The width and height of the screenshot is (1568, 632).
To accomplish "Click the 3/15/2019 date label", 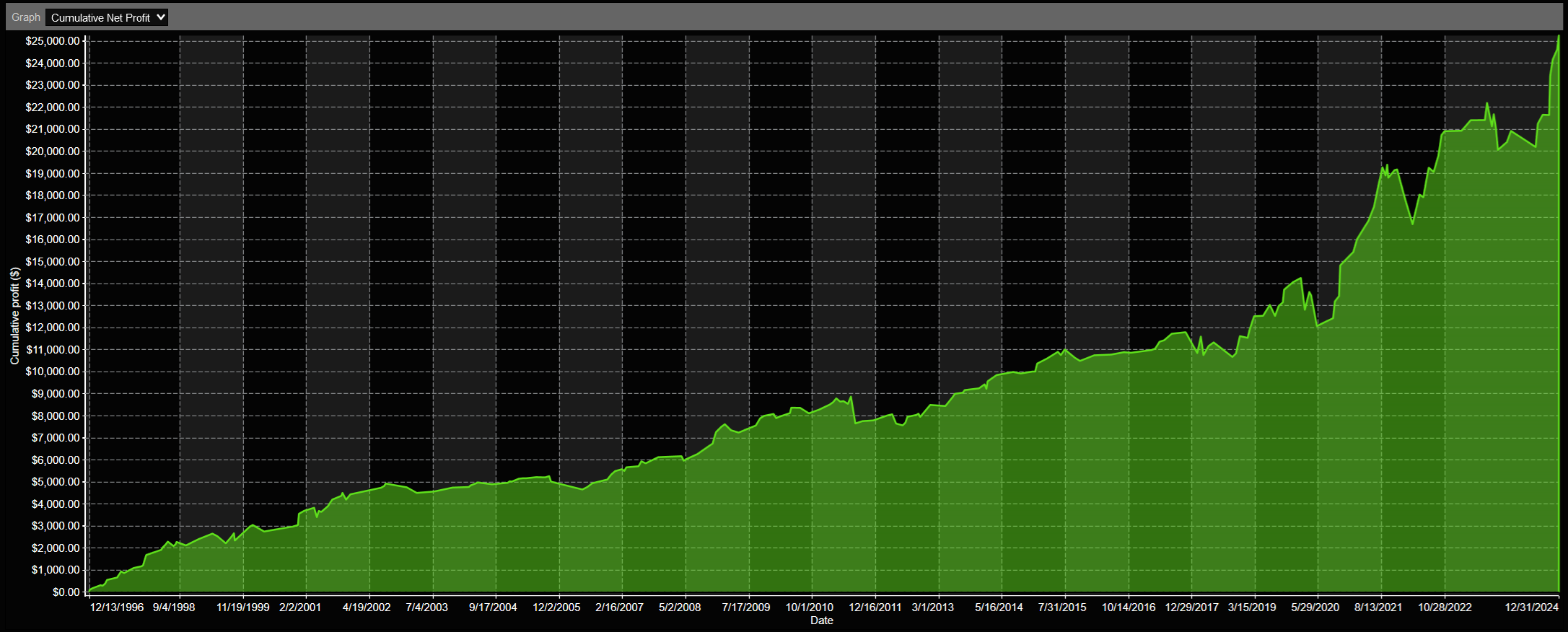I will [1252, 607].
